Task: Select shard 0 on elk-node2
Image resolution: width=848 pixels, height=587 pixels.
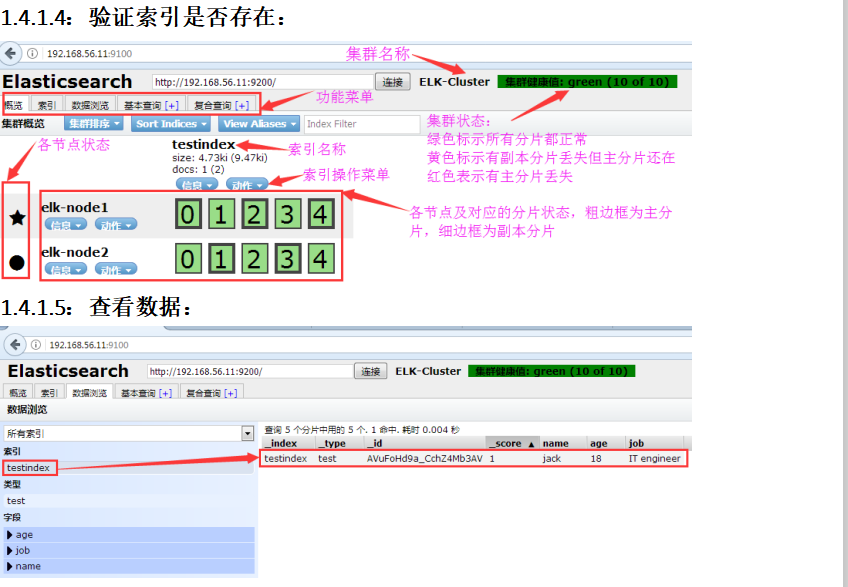Action: 188,259
